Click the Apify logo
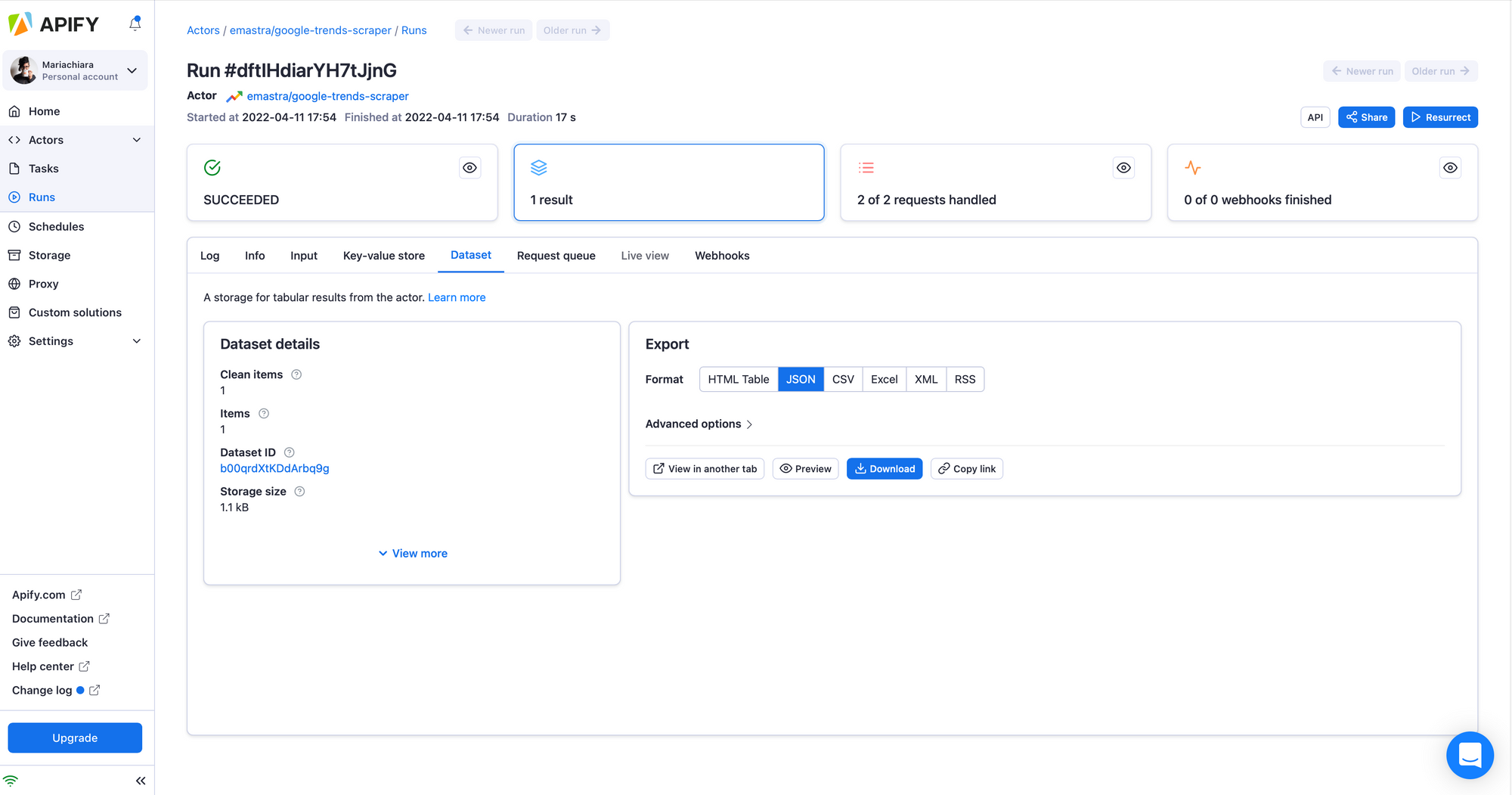Image resolution: width=1512 pixels, height=795 pixels. (x=54, y=24)
